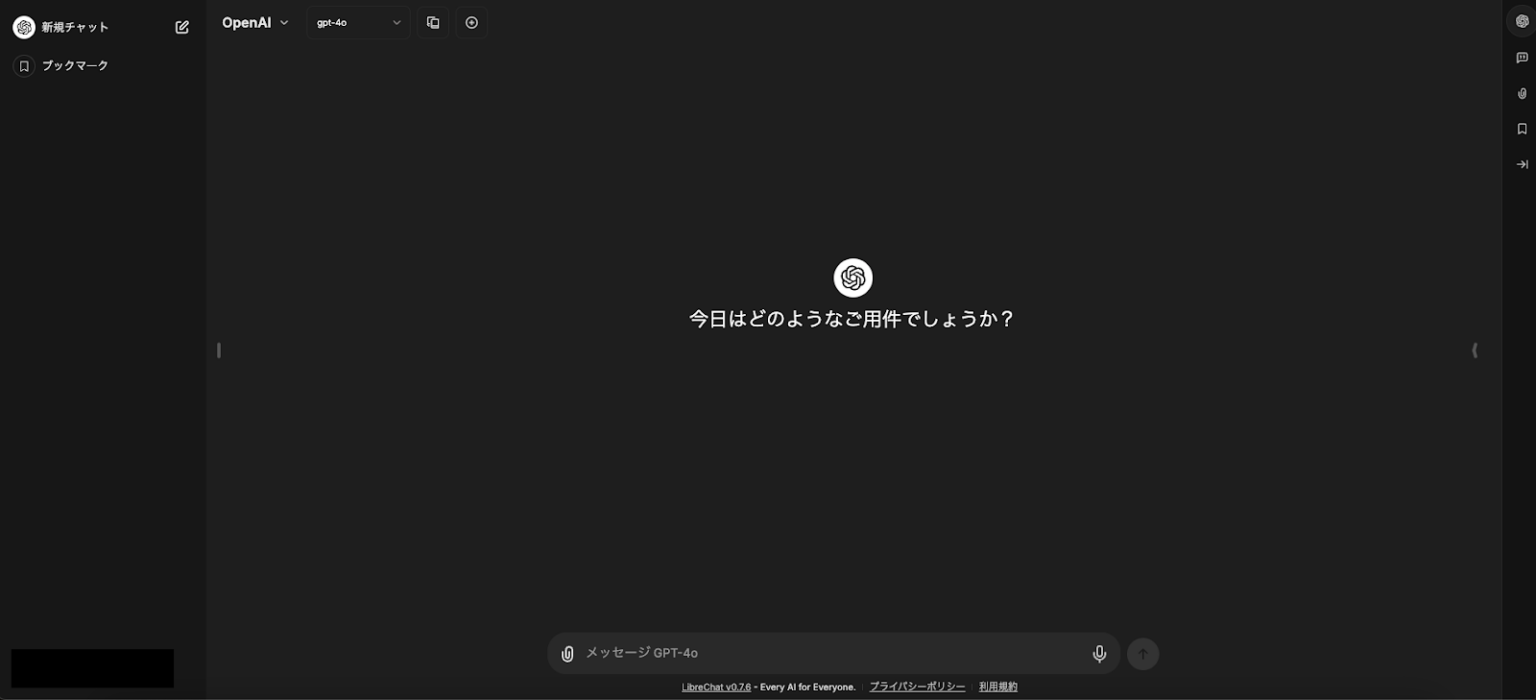Image resolution: width=1536 pixels, height=700 pixels.
Task: Open the assistants panel via ChatGPT logo icon
Action: 1521,20
